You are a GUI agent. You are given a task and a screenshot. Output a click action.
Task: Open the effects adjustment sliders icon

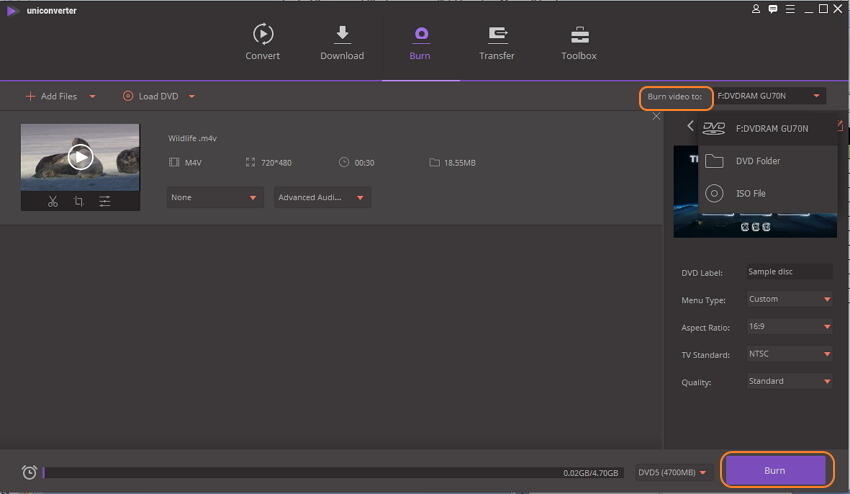pos(105,202)
